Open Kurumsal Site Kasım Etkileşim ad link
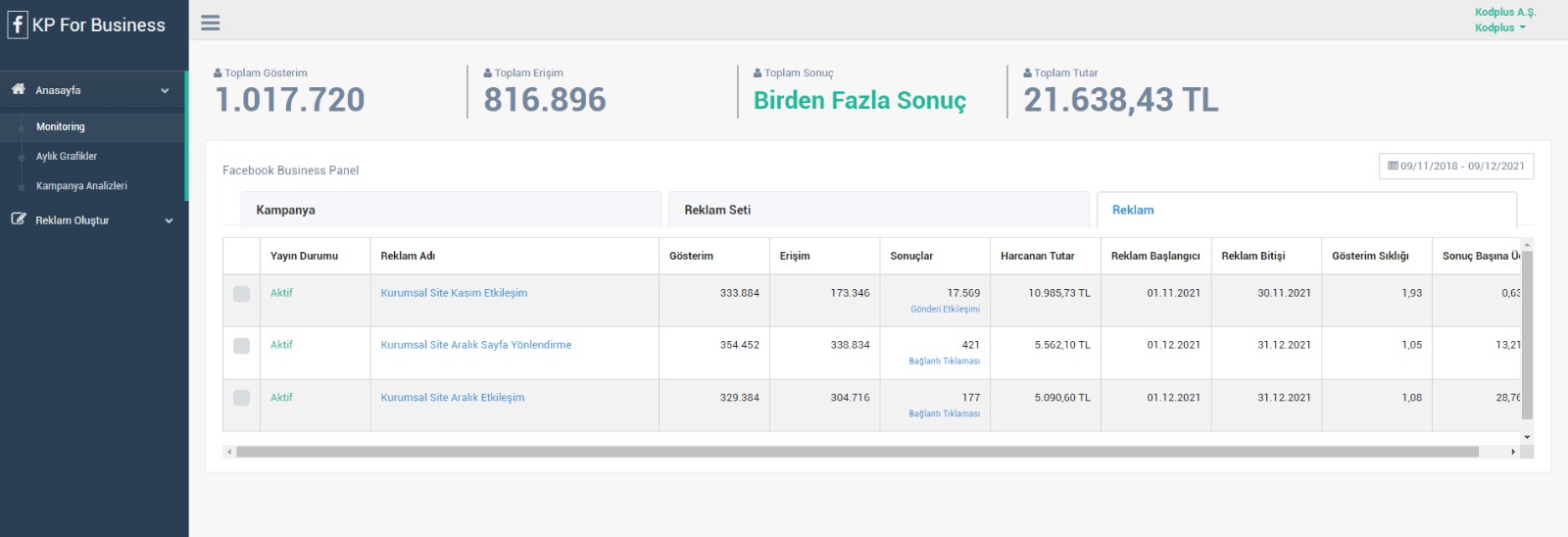1568x537 pixels. [x=454, y=293]
